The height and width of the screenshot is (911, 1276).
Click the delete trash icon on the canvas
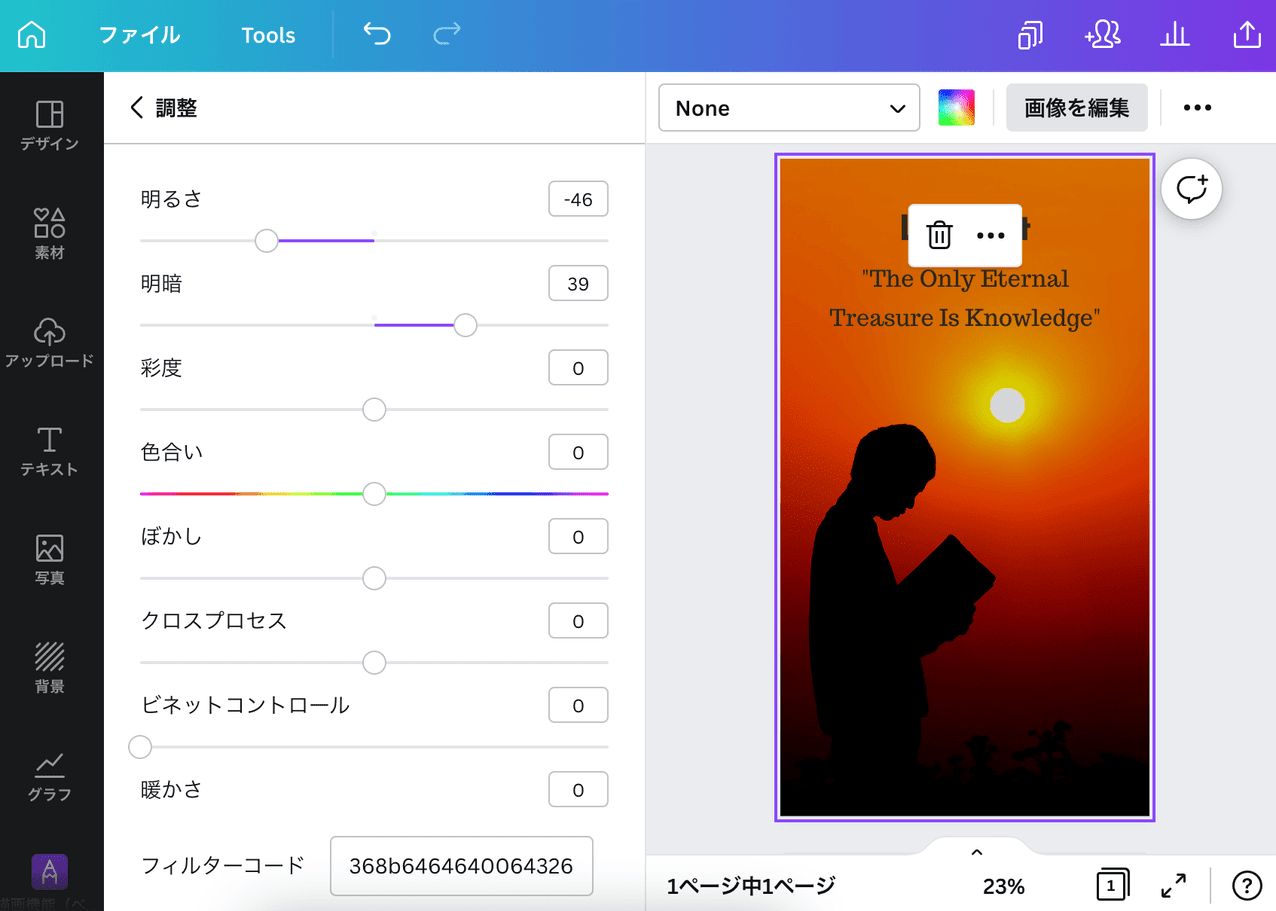coord(938,235)
